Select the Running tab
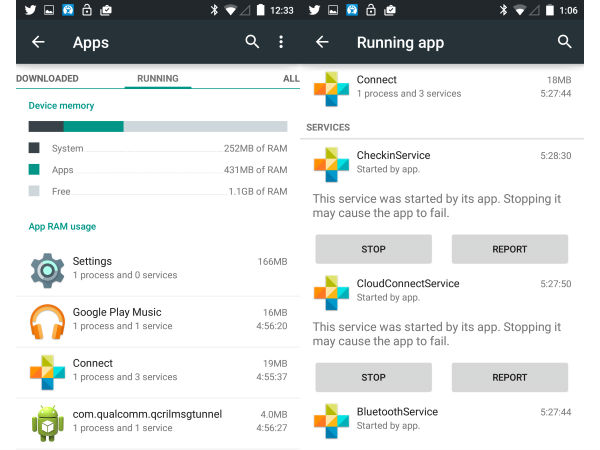 [x=157, y=78]
